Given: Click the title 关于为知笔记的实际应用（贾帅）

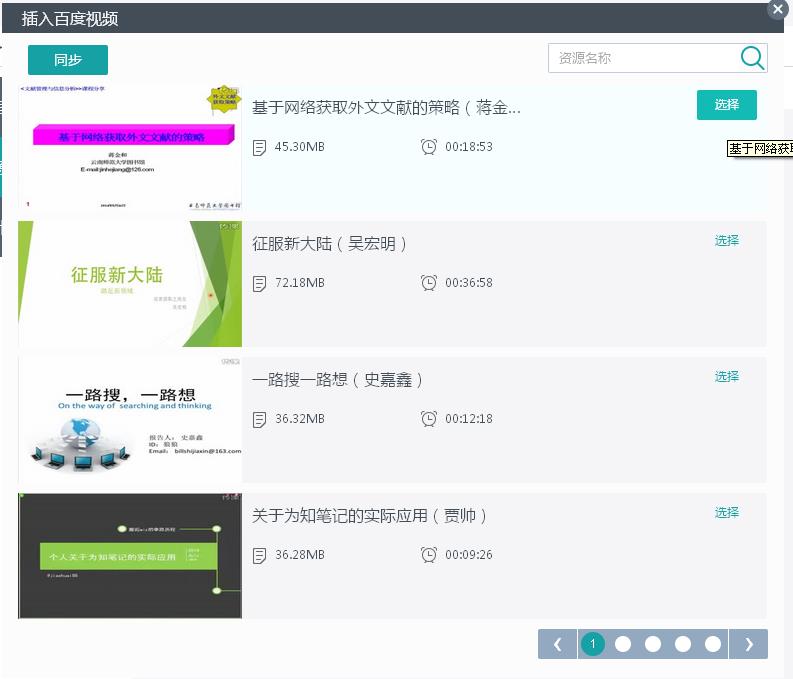Looking at the screenshot, I should click(370, 516).
